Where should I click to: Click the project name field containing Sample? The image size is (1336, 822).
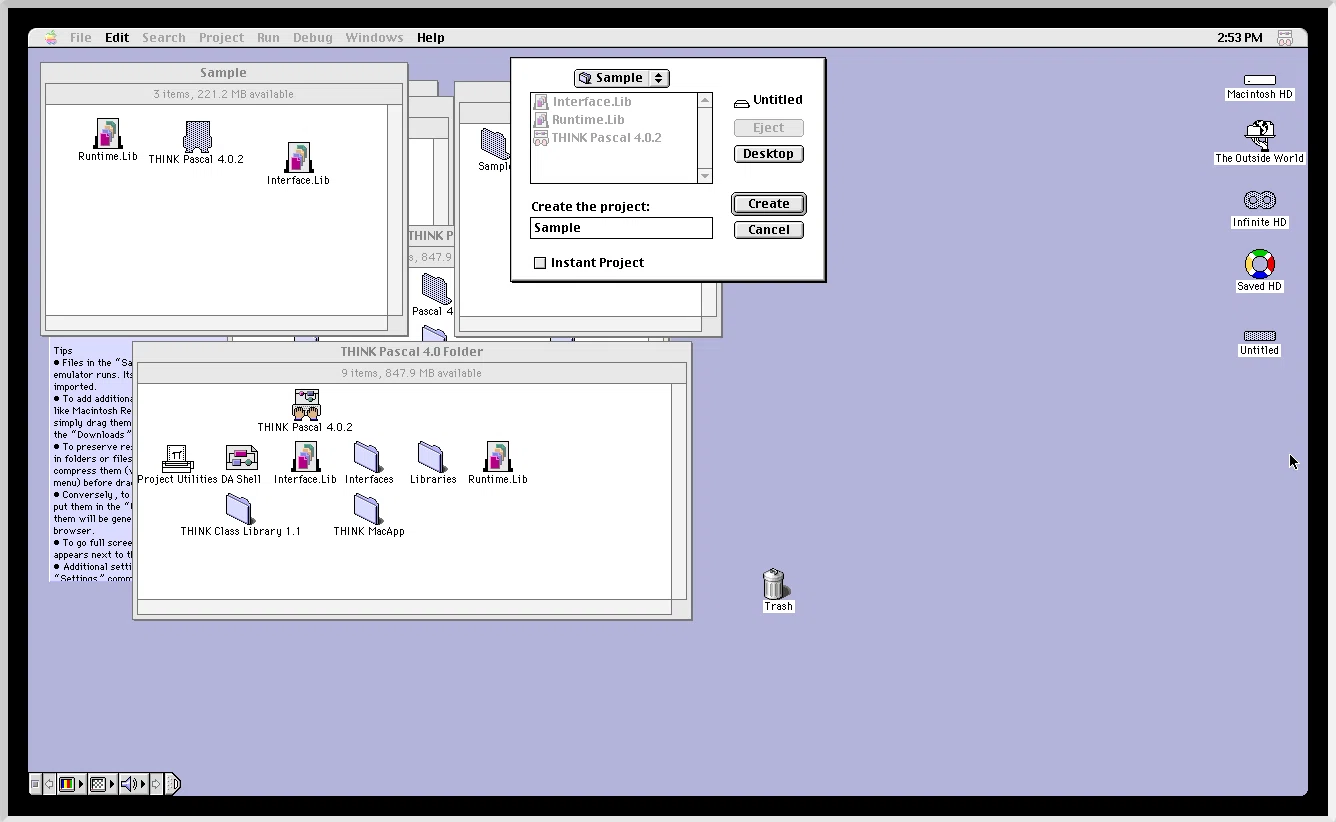point(621,228)
